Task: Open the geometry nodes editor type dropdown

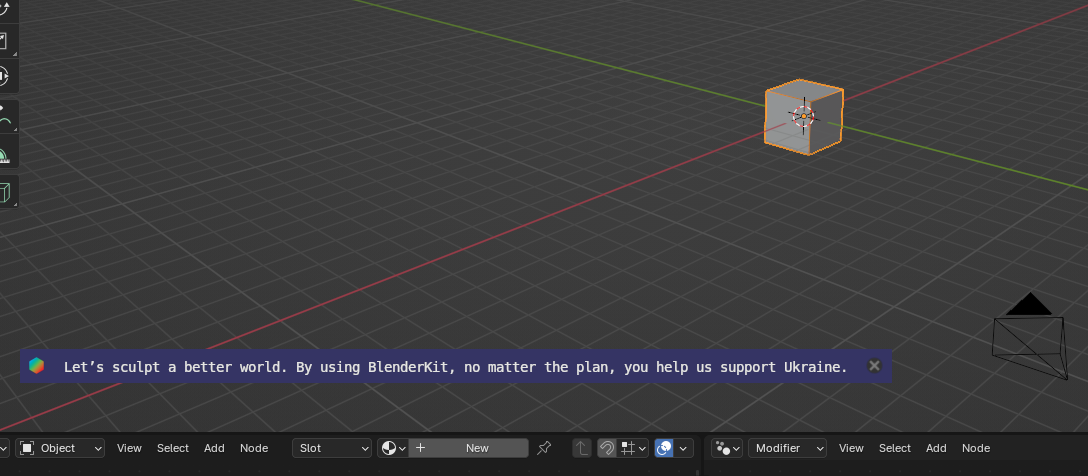Action: click(x=726, y=448)
